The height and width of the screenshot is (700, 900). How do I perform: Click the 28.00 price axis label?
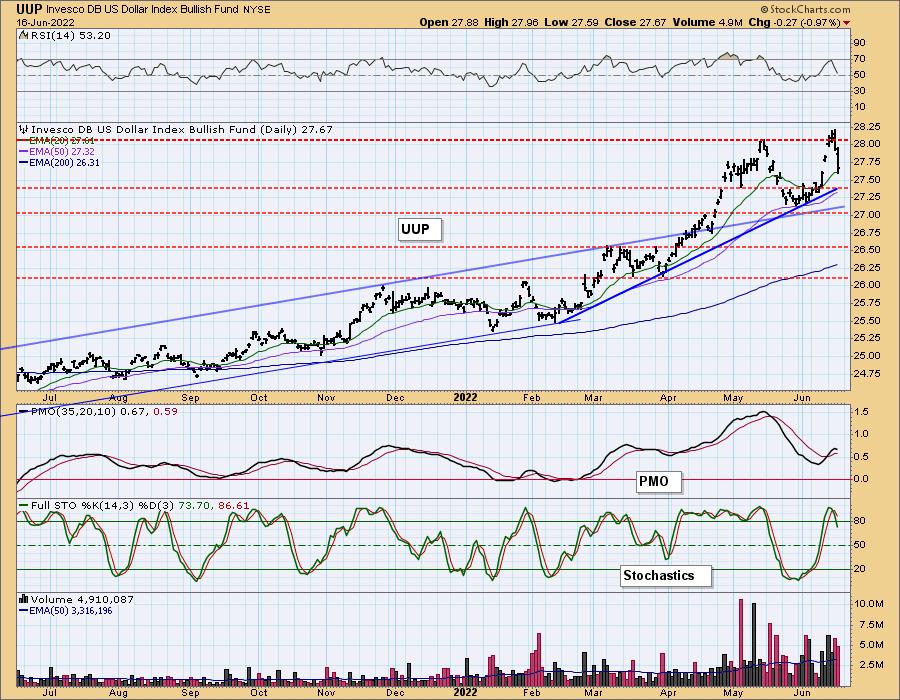coord(867,144)
